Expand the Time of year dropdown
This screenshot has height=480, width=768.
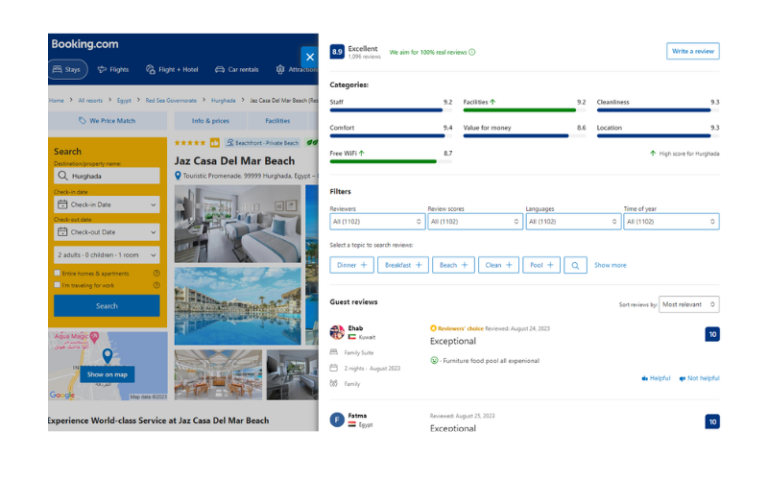click(671, 221)
